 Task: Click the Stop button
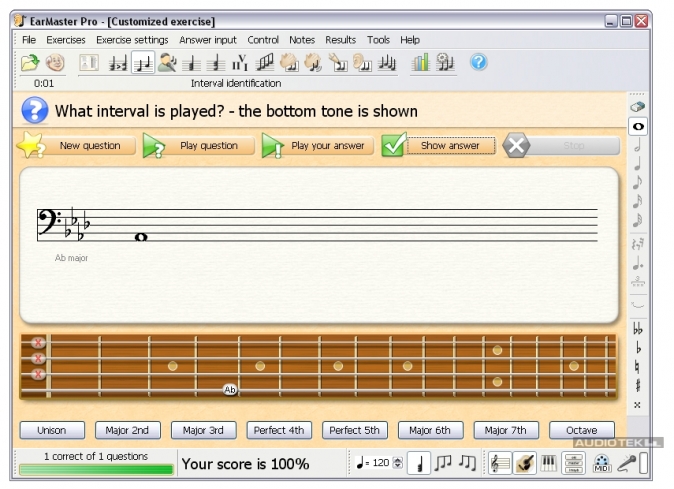point(561,146)
